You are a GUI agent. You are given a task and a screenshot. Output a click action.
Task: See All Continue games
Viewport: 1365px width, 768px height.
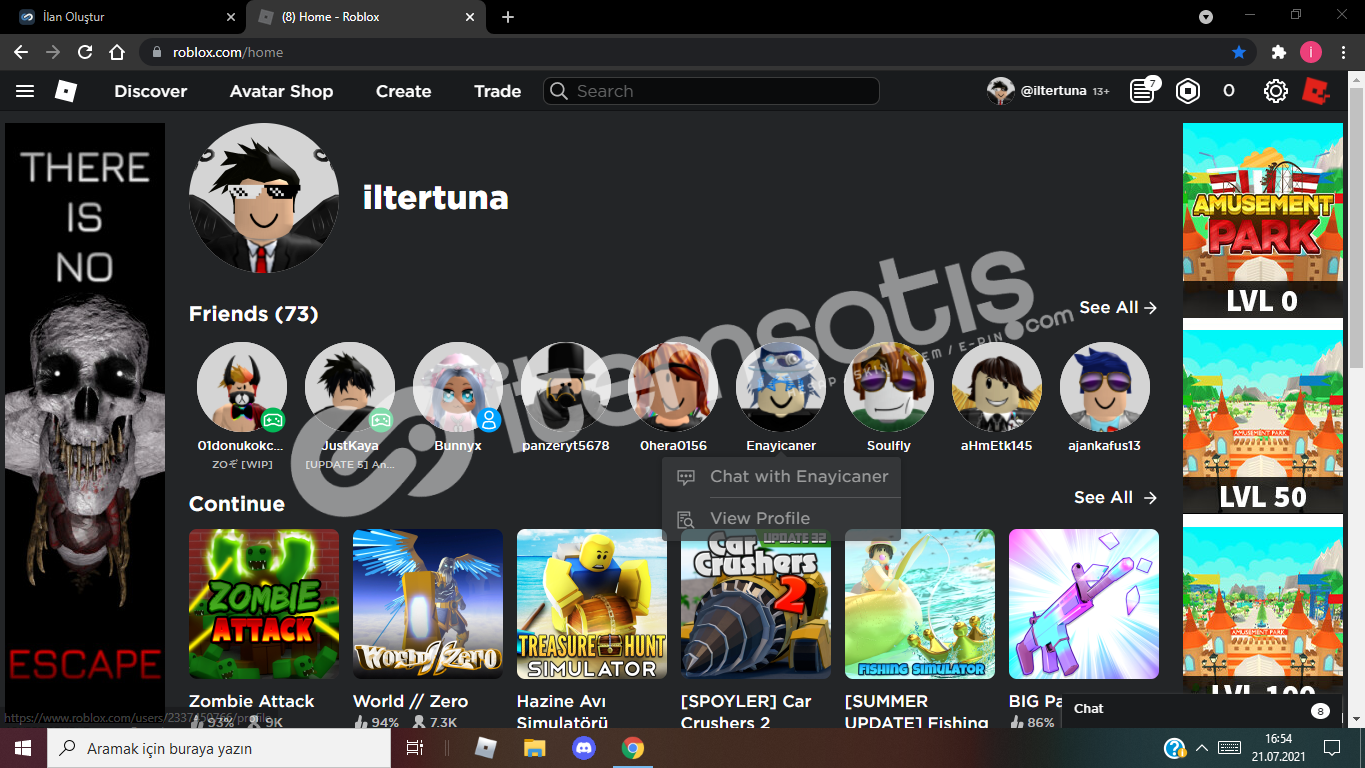(1116, 497)
